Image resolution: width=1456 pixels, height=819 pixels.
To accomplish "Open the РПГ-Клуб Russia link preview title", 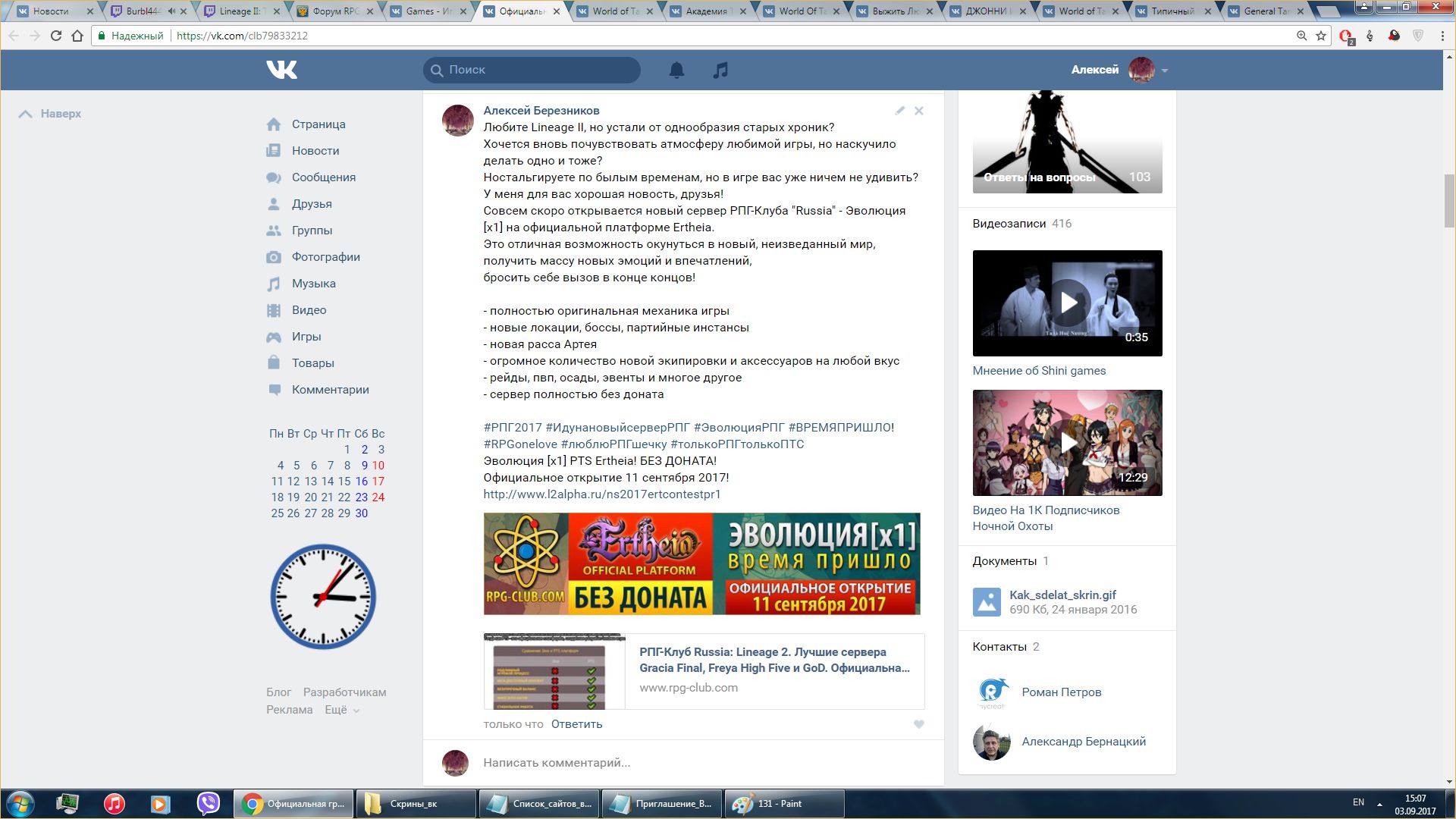I will pyautogui.click(x=774, y=660).
